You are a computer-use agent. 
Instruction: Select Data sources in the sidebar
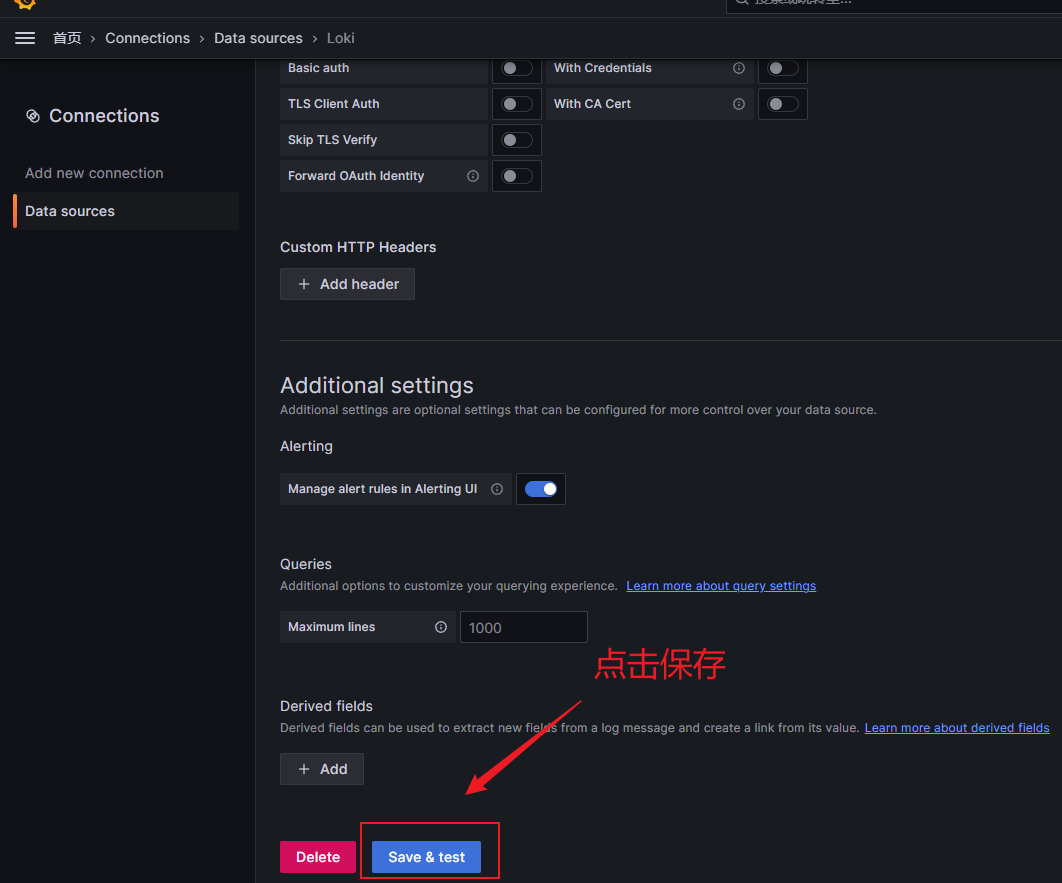tap(70, 211)
